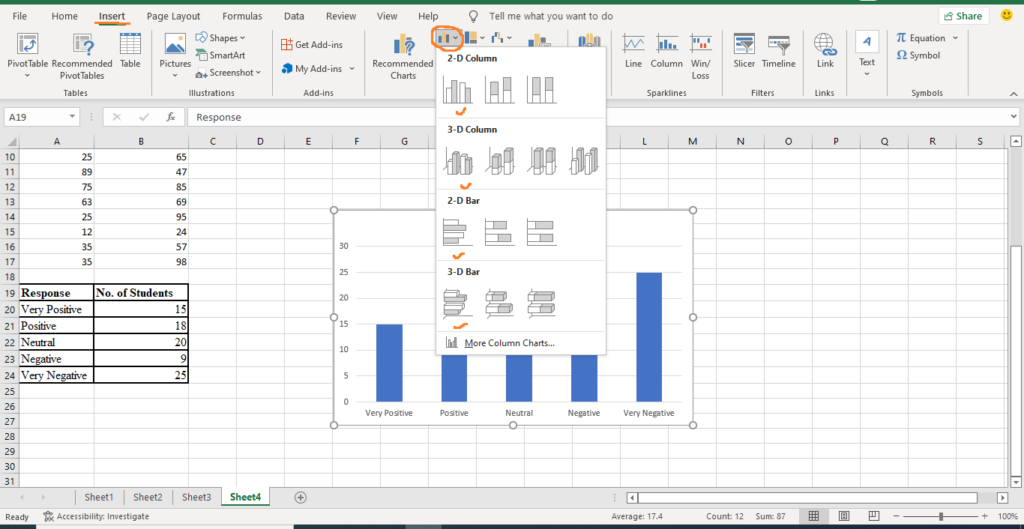The height and width of the screenshot is (529, 1024).
Task: Open Recommended Charts
Action: point(403,57)
